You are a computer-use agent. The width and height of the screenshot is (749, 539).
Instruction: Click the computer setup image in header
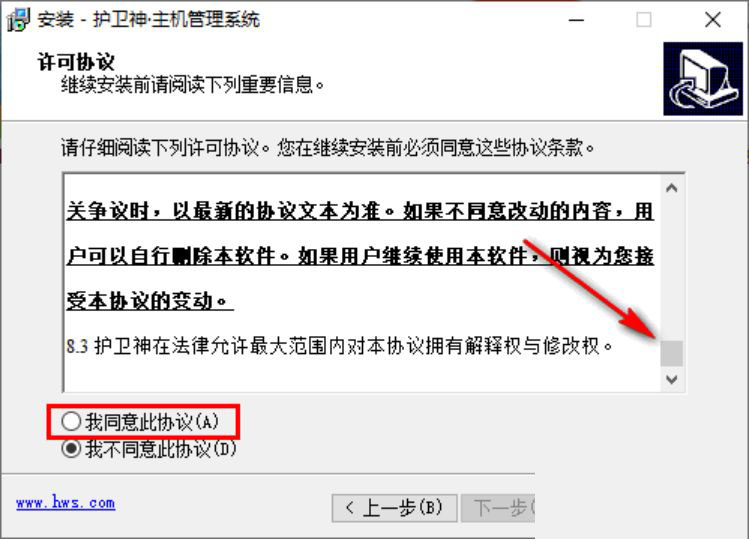(x=703, y=79)
